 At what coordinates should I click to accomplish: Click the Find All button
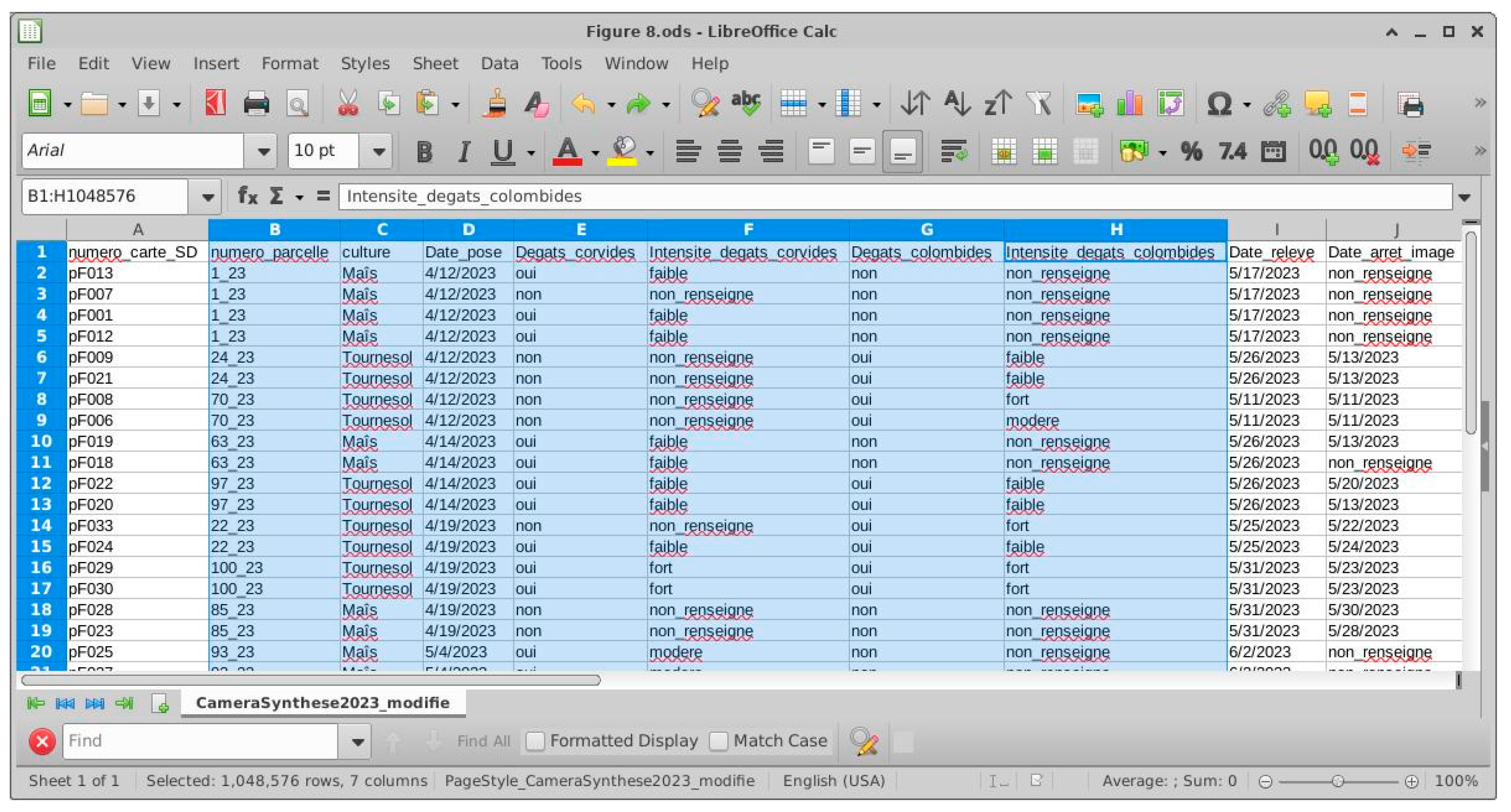pyautogui.click(x=483, y=741)
